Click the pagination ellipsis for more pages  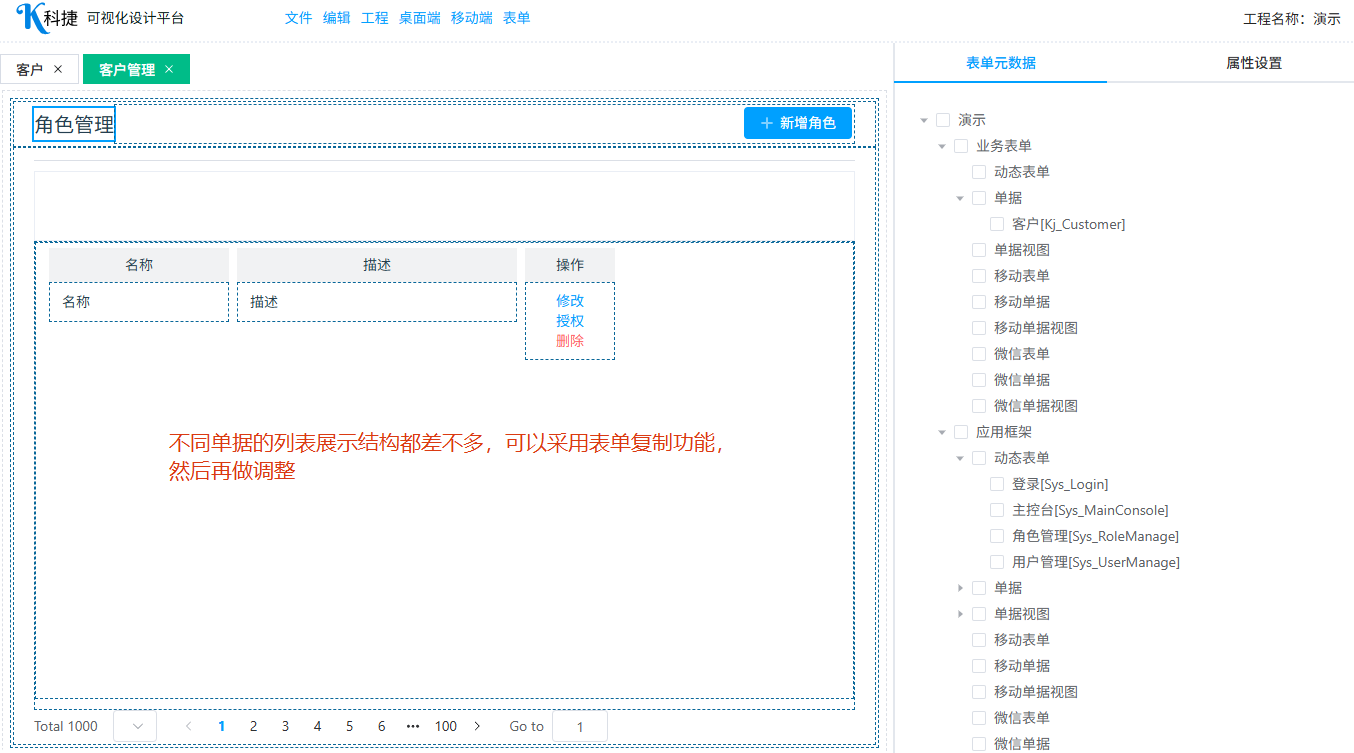(413, 726)
